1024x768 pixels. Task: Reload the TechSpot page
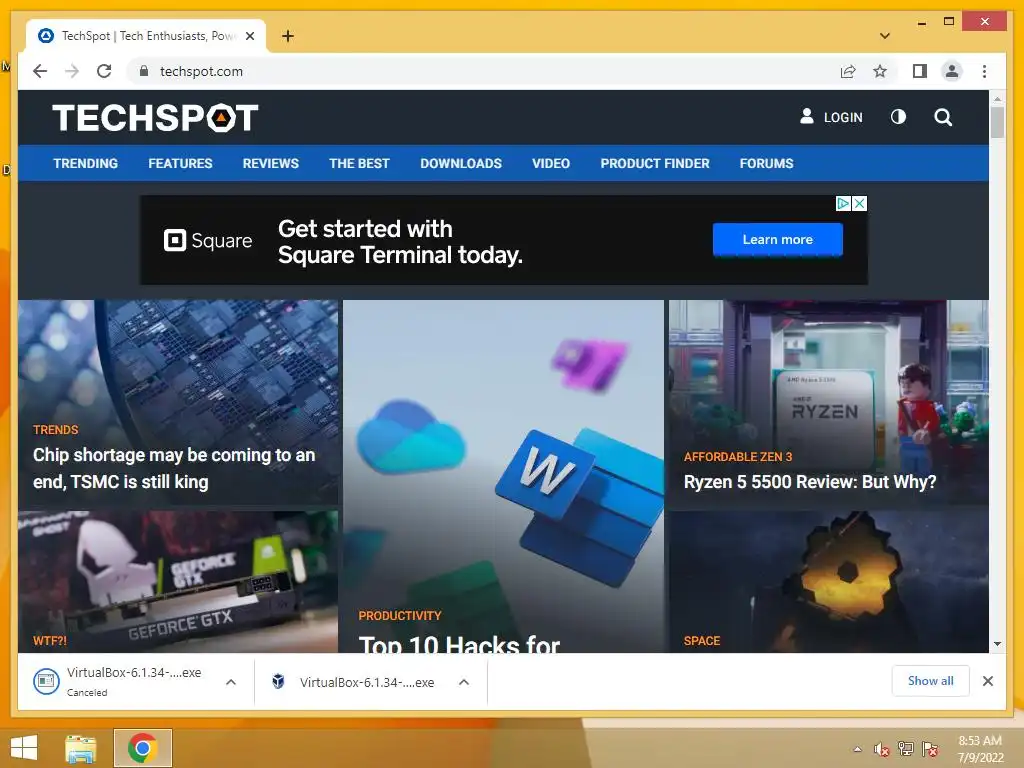(104, 71)
